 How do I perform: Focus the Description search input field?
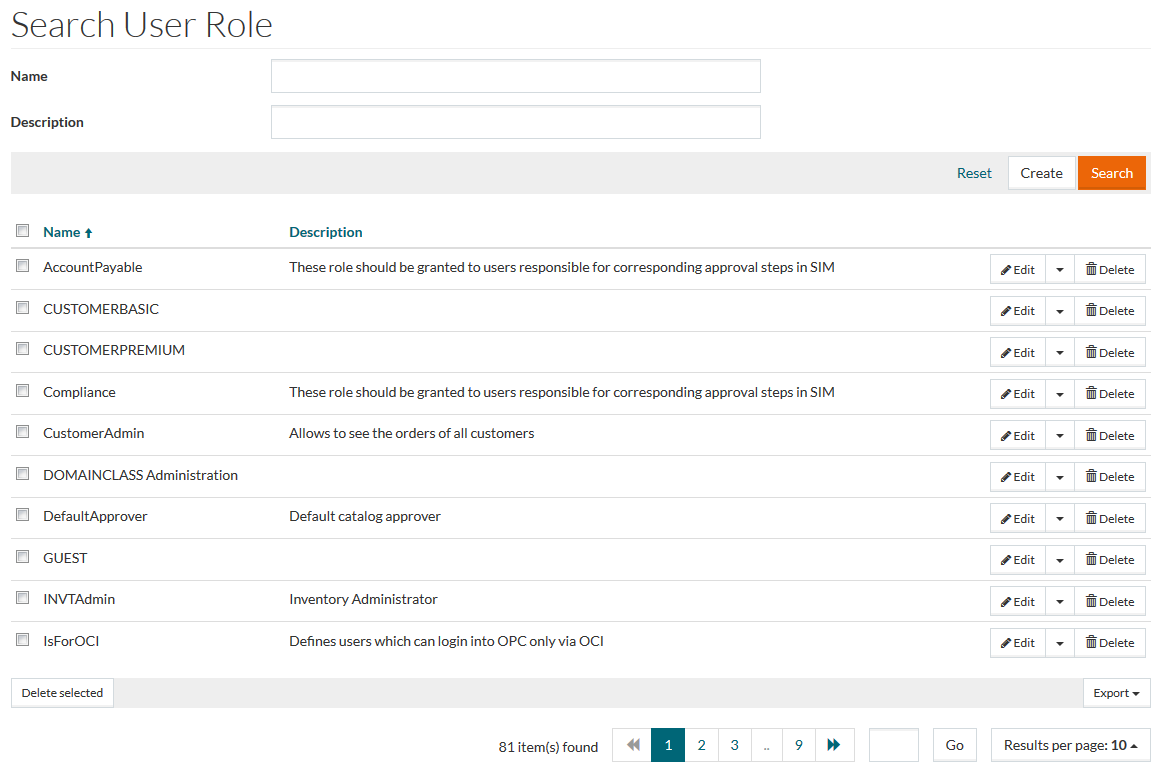pyautogui.click(x=515, y=122)
